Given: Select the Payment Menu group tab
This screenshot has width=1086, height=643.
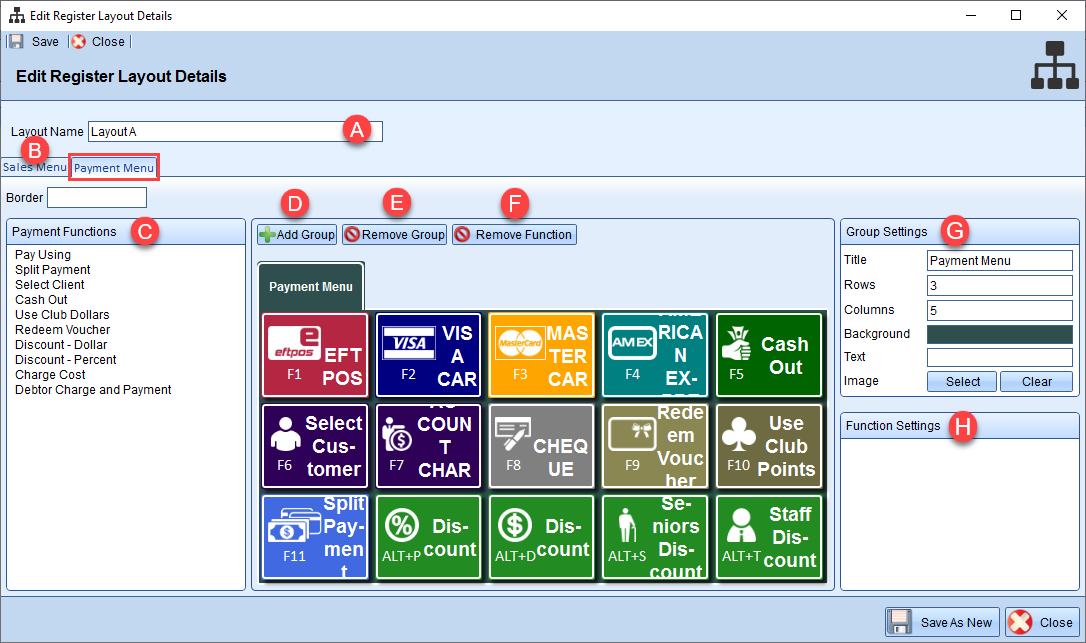Looking at the screenshot, I should click(x=311, y=287).
